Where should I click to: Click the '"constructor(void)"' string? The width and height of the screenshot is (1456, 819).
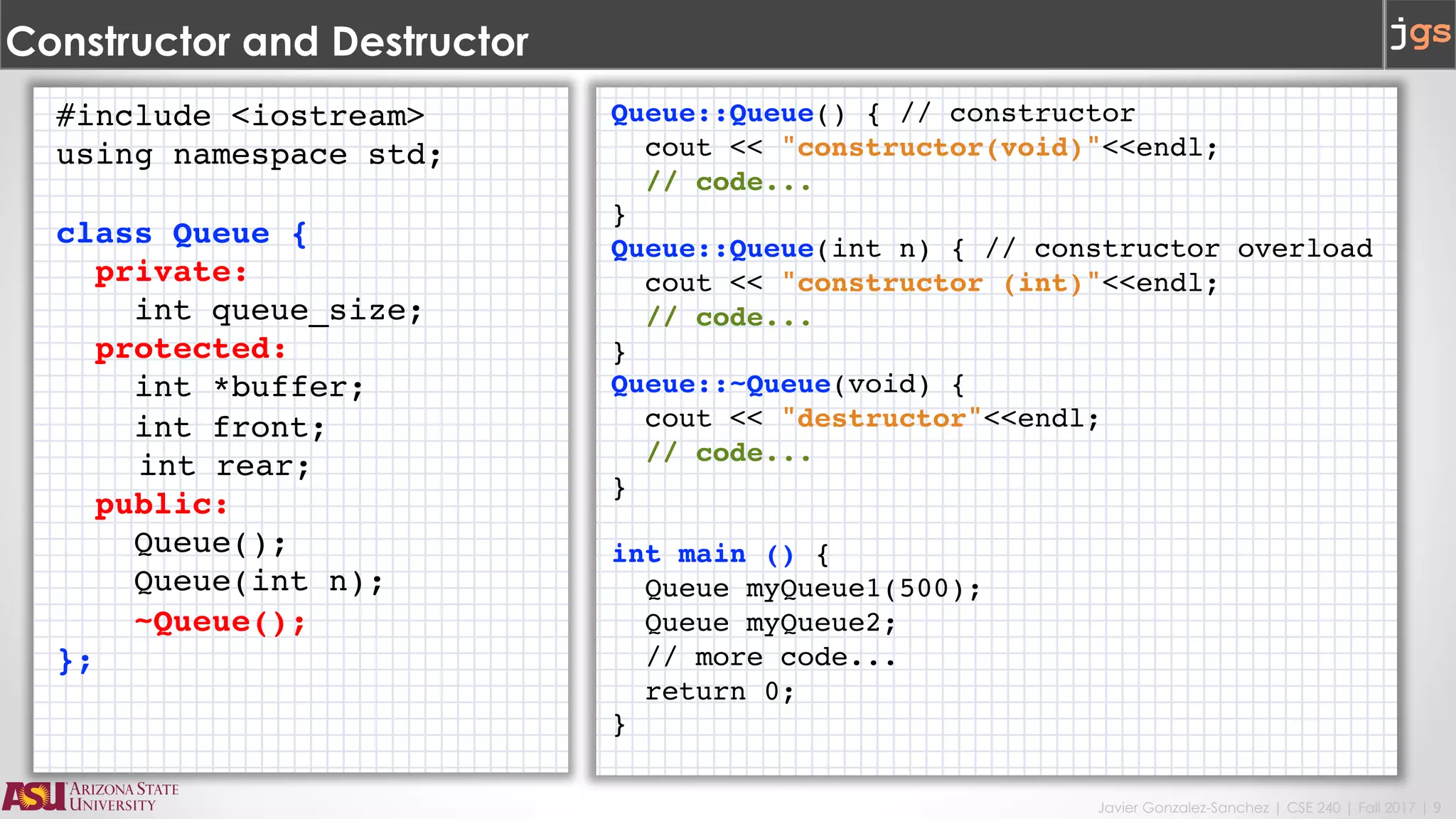(941, 148)
